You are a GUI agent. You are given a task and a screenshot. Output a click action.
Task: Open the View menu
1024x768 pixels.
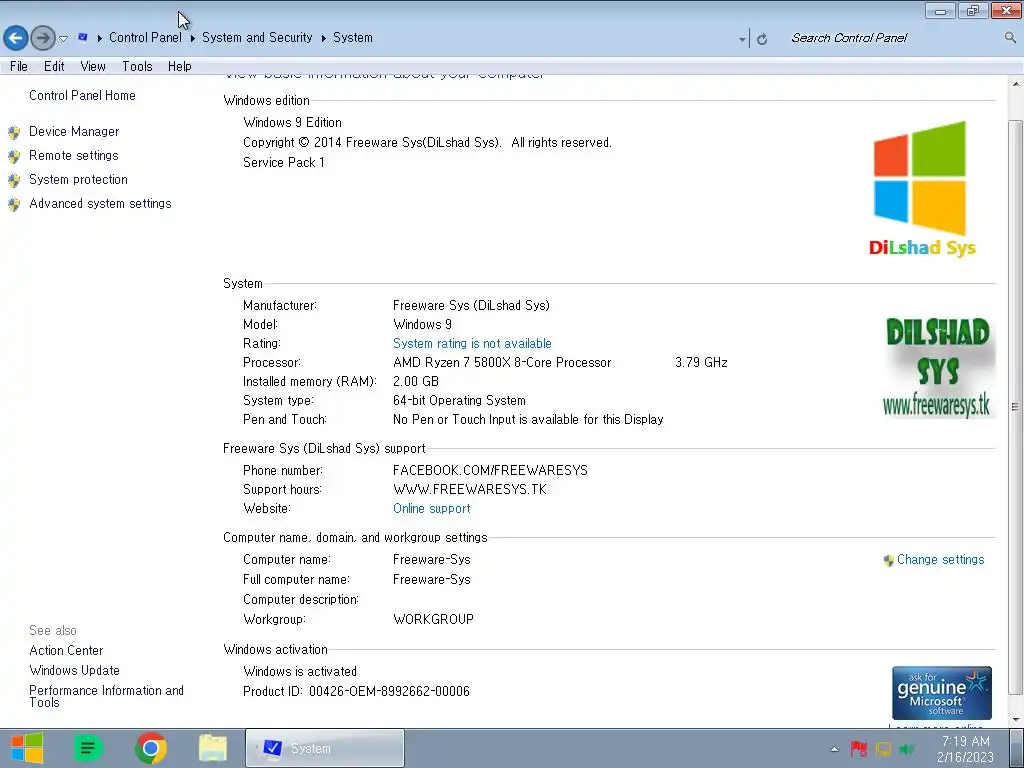93,66
